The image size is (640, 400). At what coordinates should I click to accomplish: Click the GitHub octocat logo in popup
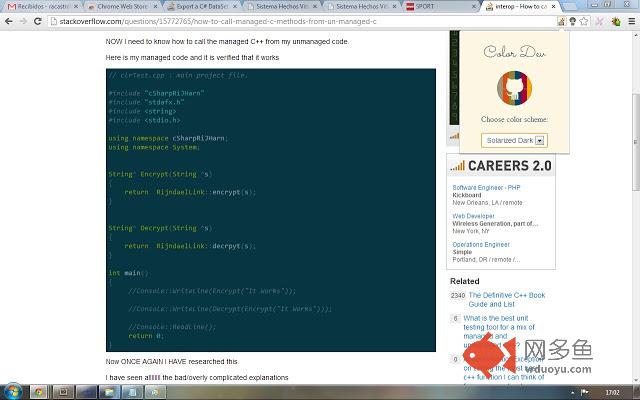[x=514, y=88]
